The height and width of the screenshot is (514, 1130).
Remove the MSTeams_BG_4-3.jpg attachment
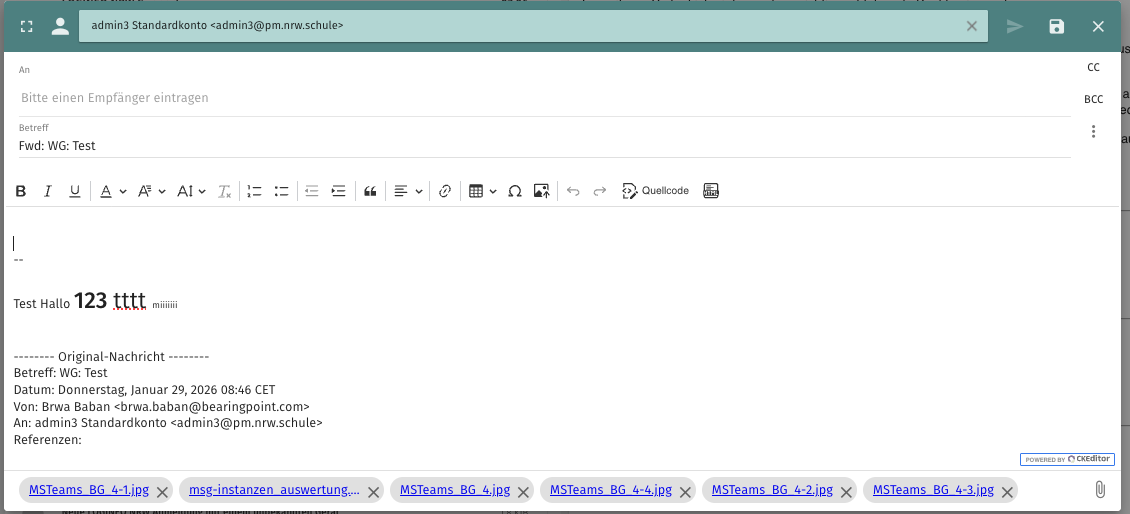tap(1006, 491)
